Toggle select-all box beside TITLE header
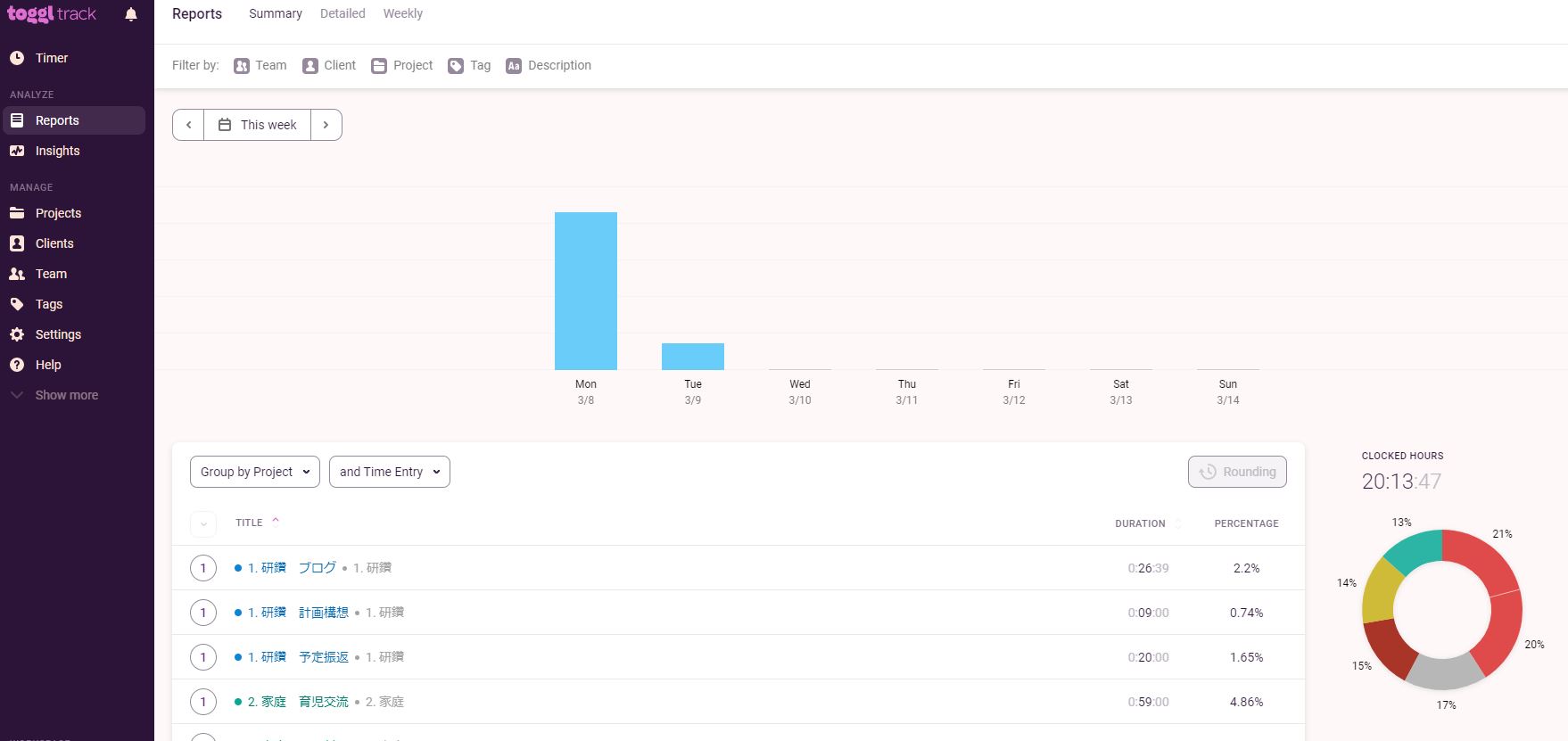 tap(203, 523)
